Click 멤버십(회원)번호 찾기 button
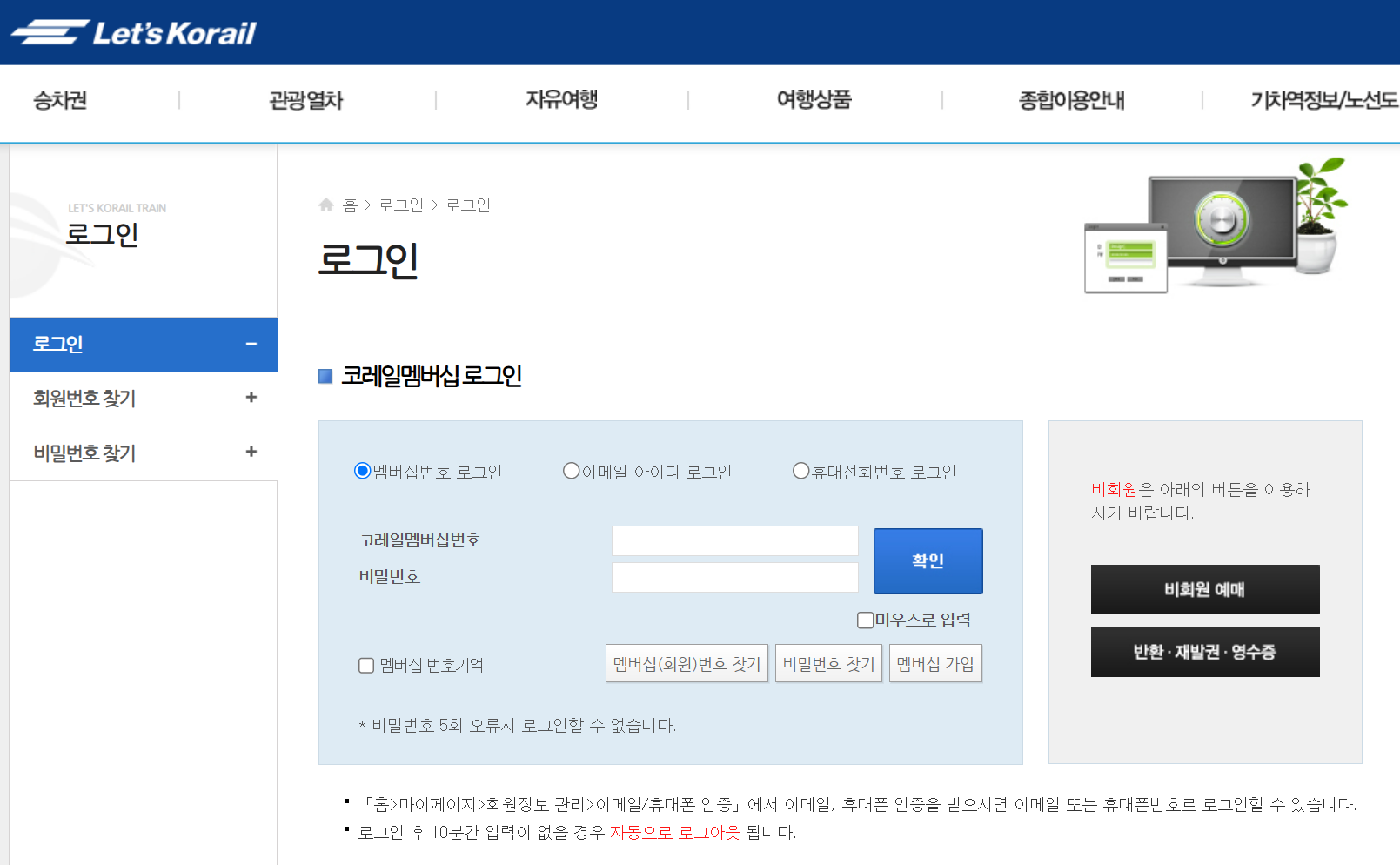The width and height of the screenshot is (1400, 865). click(687, 663)
